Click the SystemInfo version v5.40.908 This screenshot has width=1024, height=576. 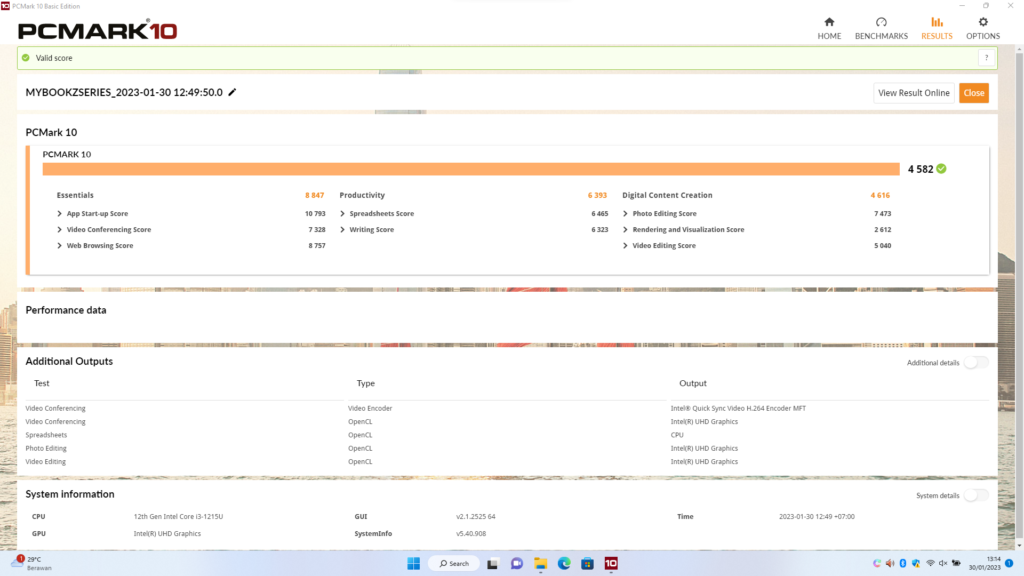coord(471,534)
